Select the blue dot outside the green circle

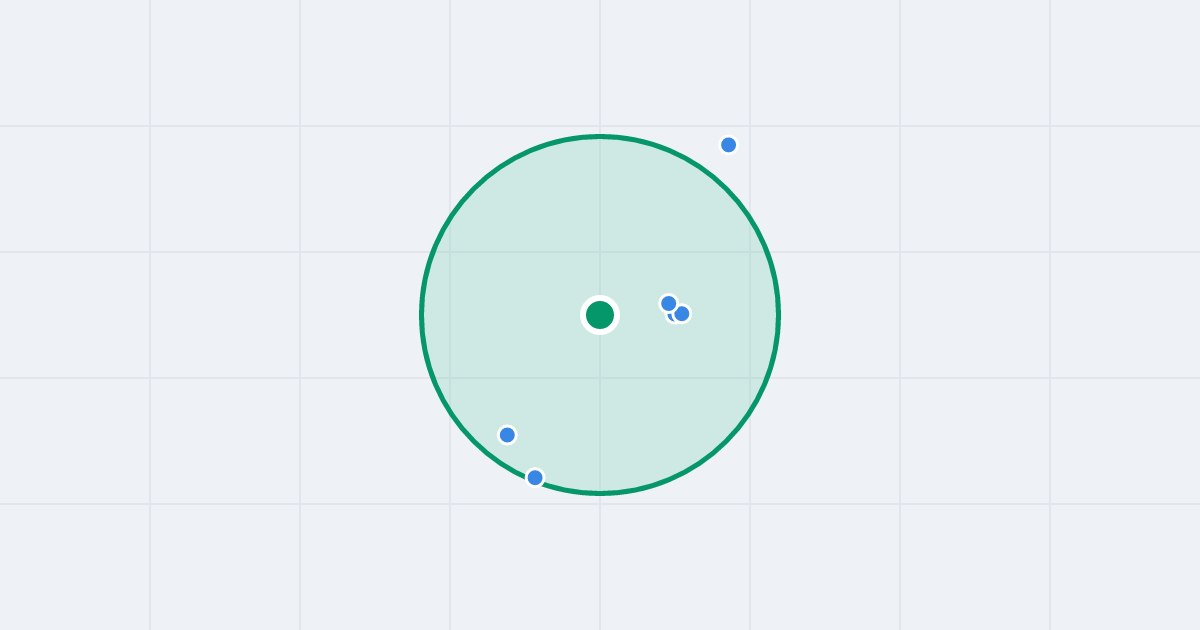[729, 145]
